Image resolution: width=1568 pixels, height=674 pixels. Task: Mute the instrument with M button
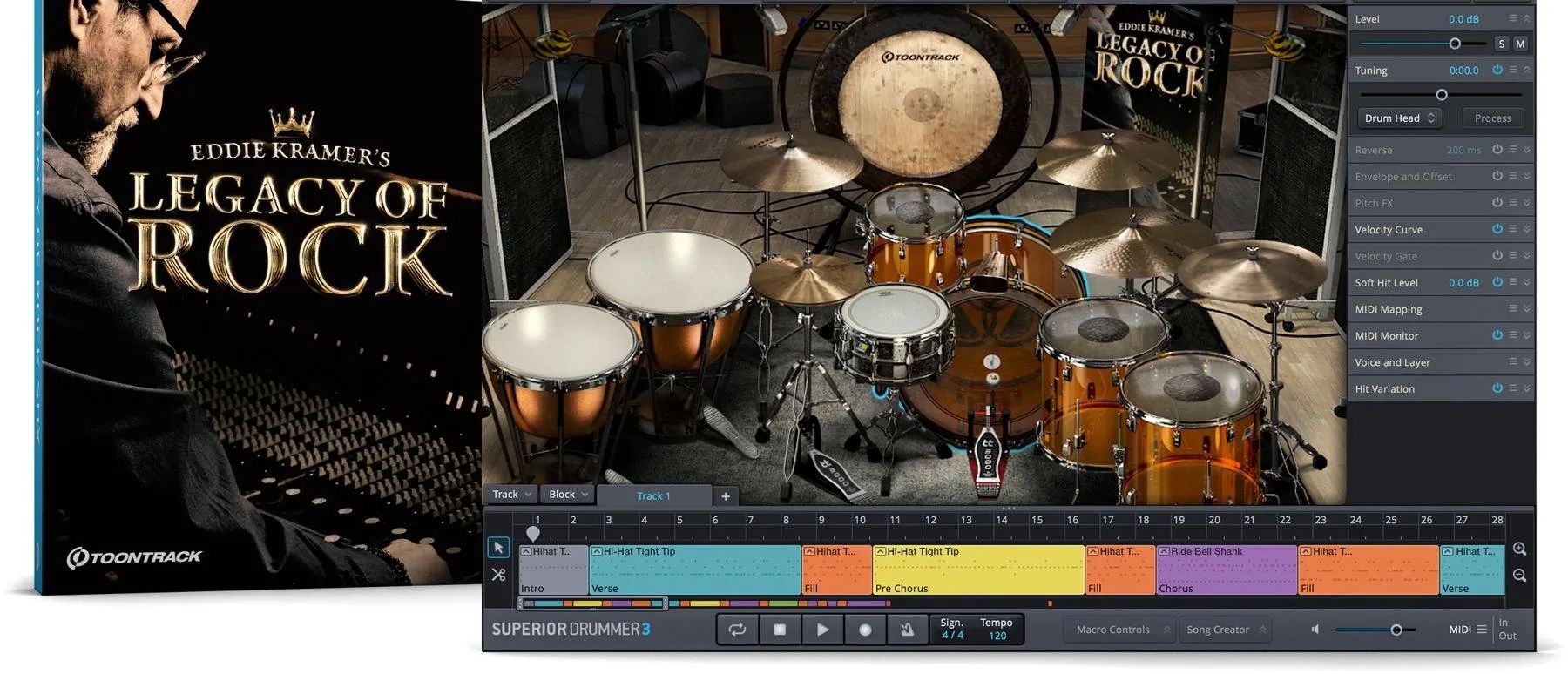pos(1520,44)
